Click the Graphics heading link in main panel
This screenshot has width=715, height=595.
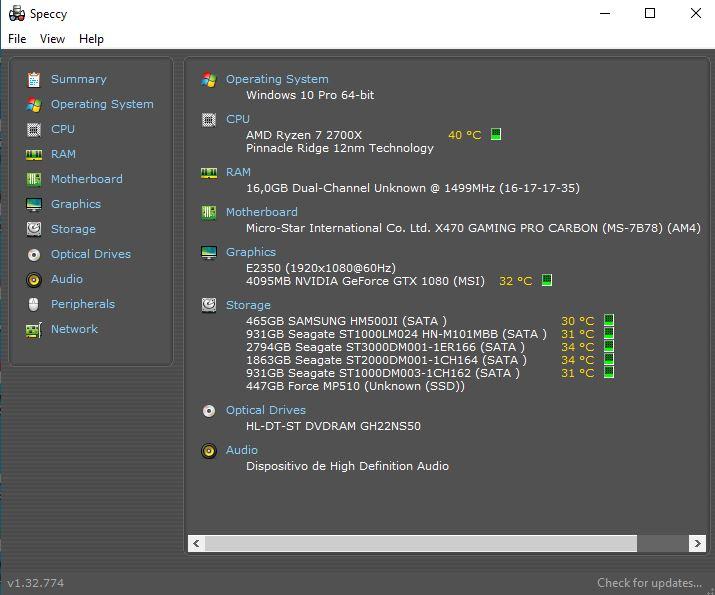tap(251, 252)
